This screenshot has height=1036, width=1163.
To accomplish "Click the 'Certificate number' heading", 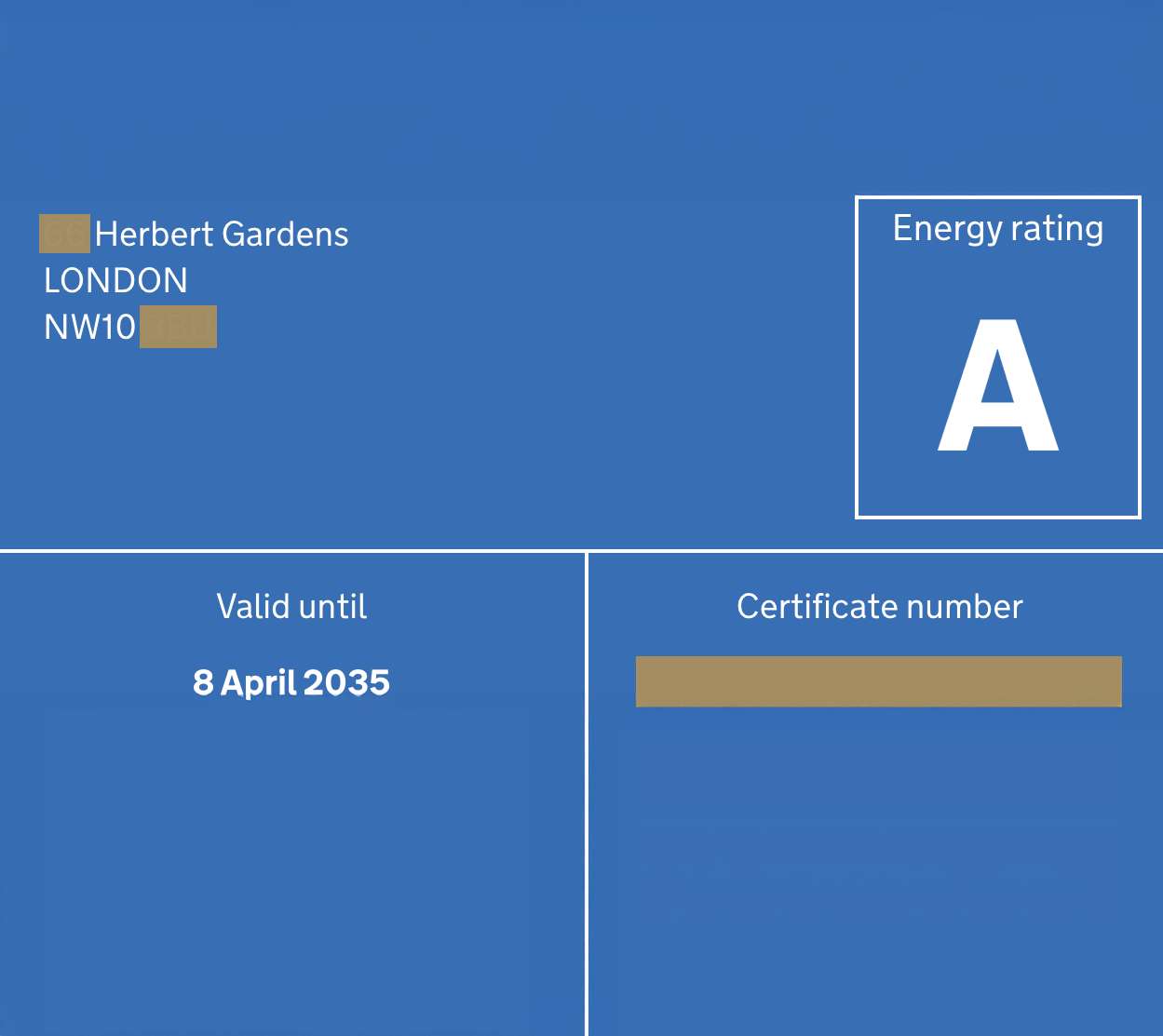I will pos(880,607).
